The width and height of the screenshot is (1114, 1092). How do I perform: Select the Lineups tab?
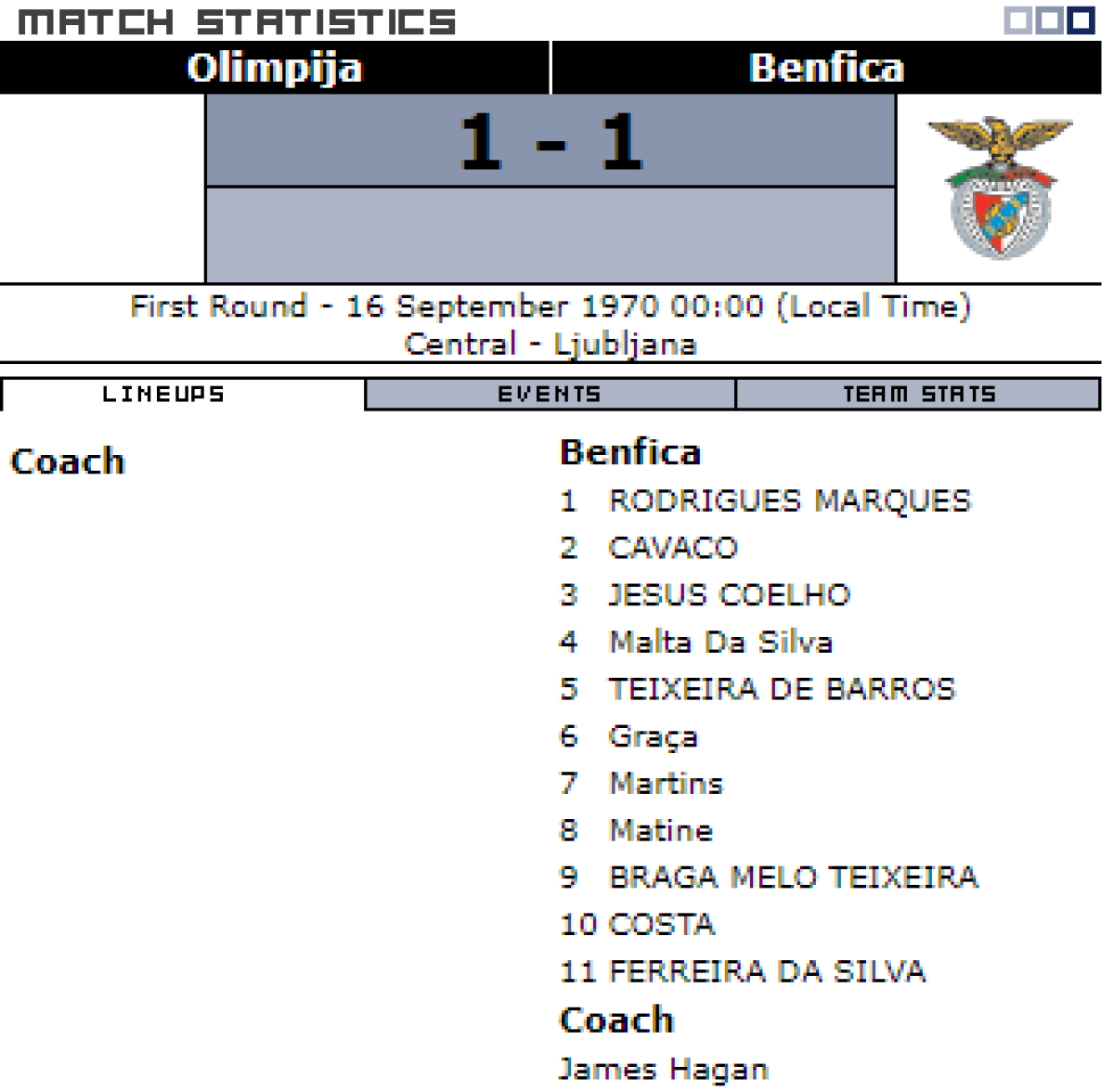[163, 394]
